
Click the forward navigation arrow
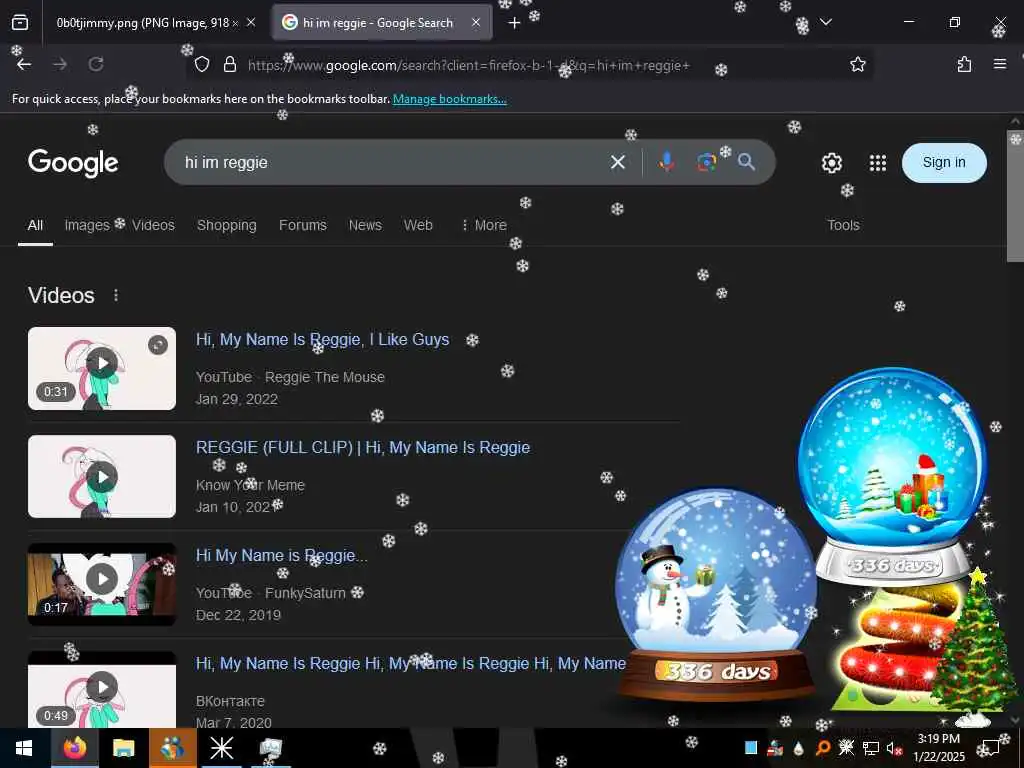pos(60,64)
